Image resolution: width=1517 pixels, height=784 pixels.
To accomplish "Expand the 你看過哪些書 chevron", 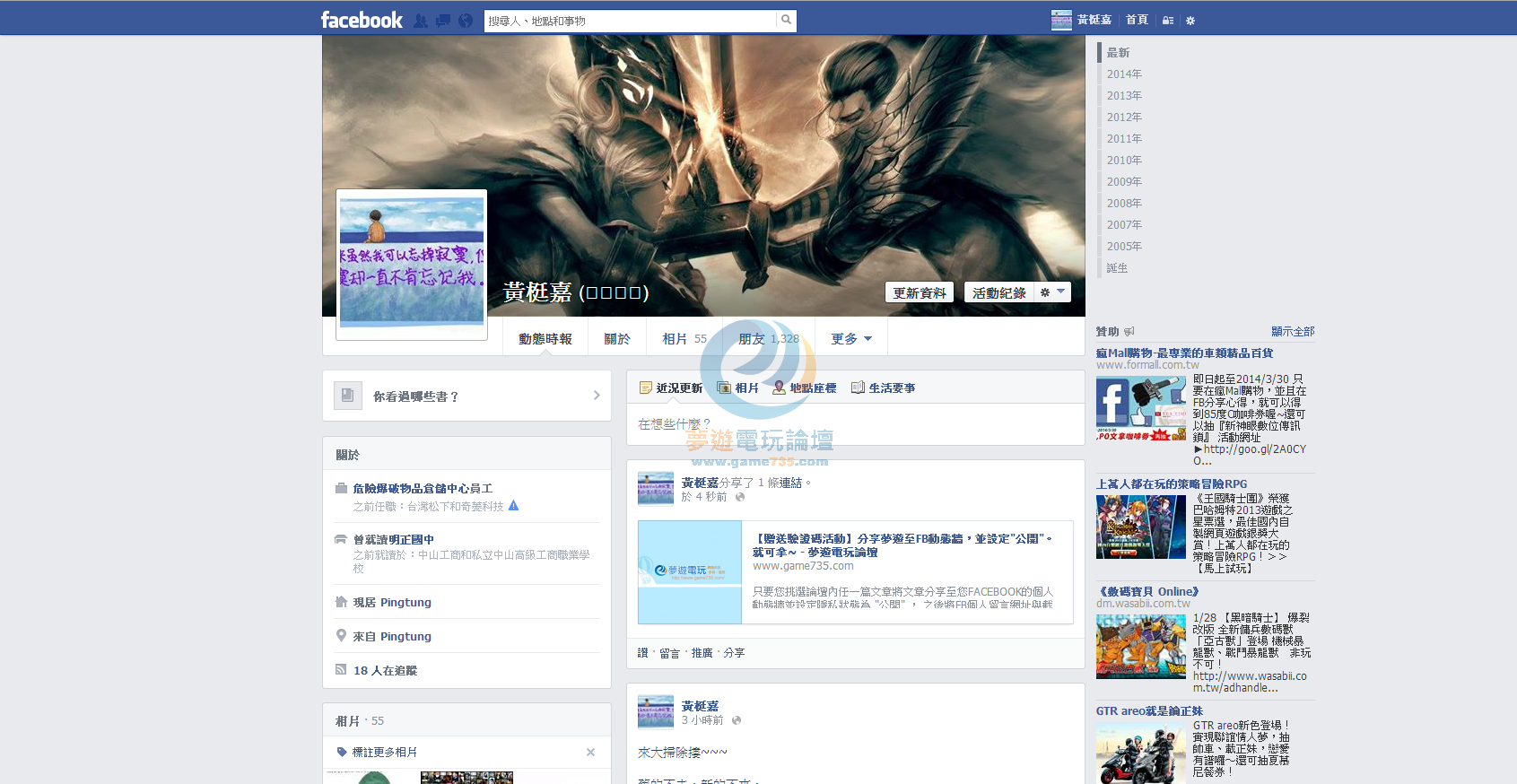I will tap(597, 396).
